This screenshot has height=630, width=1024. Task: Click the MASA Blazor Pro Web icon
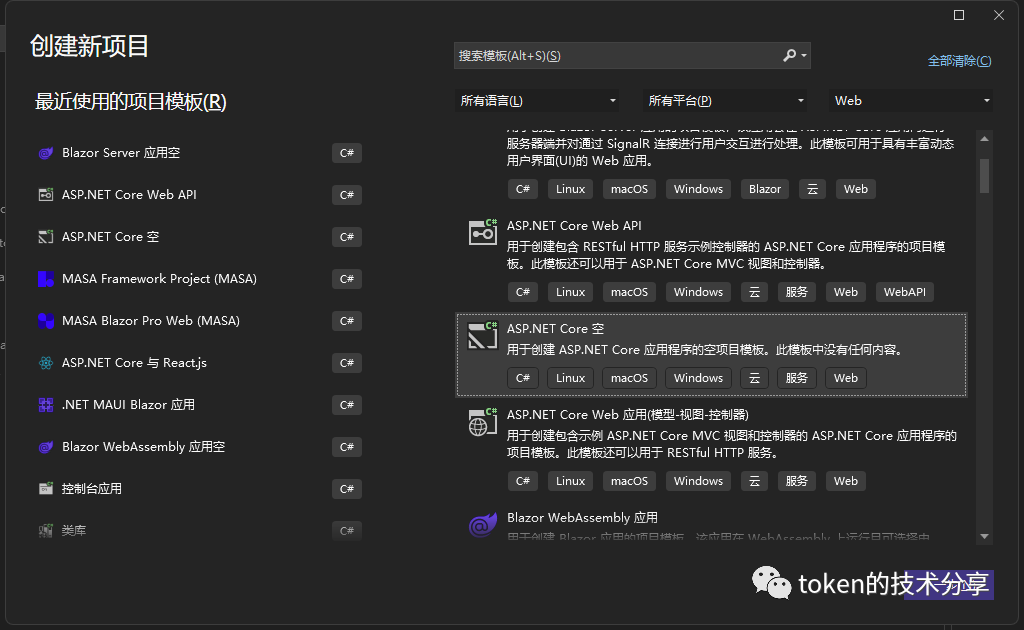coord(46,321)
